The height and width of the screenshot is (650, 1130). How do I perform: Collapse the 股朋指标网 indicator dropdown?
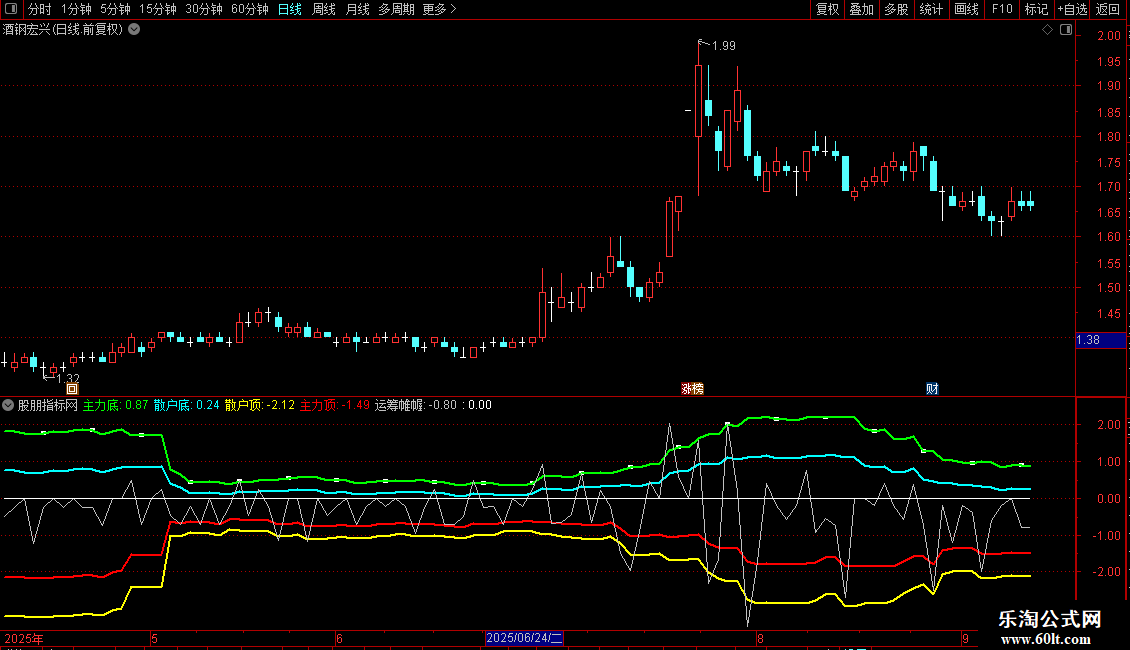[x=8, y=405]
